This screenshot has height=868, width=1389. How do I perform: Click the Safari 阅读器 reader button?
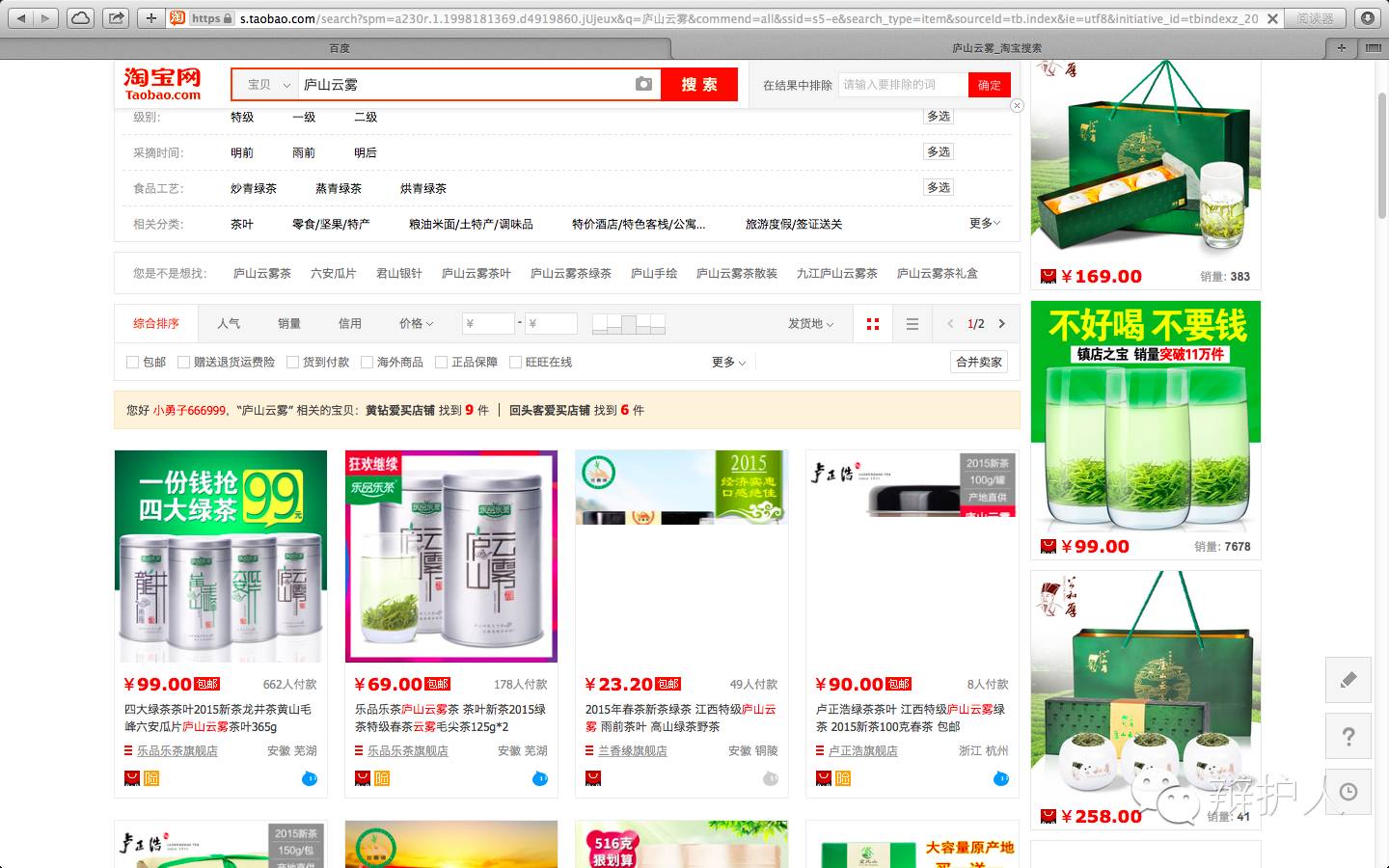(x=1316, y=18)
